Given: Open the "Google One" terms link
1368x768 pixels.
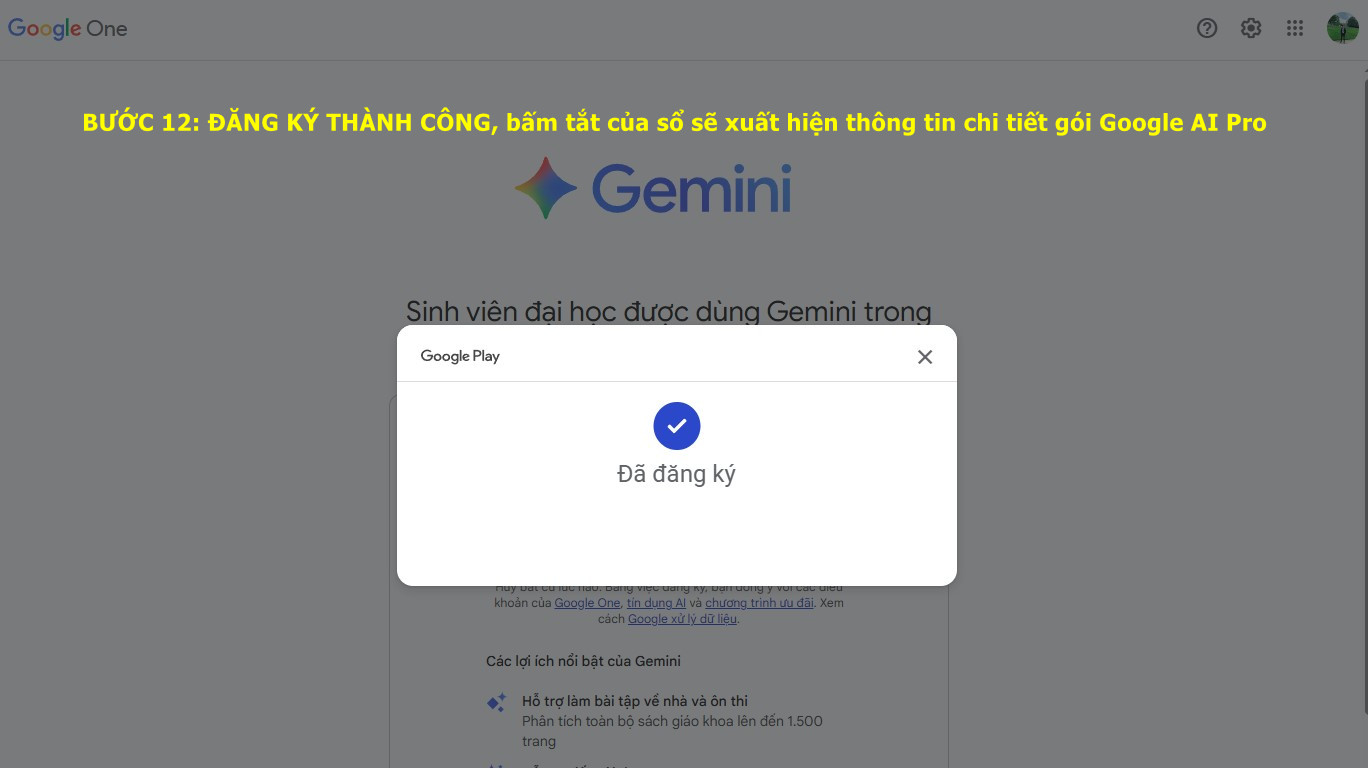Looking at the screenshot, I should tap(588, 603).
